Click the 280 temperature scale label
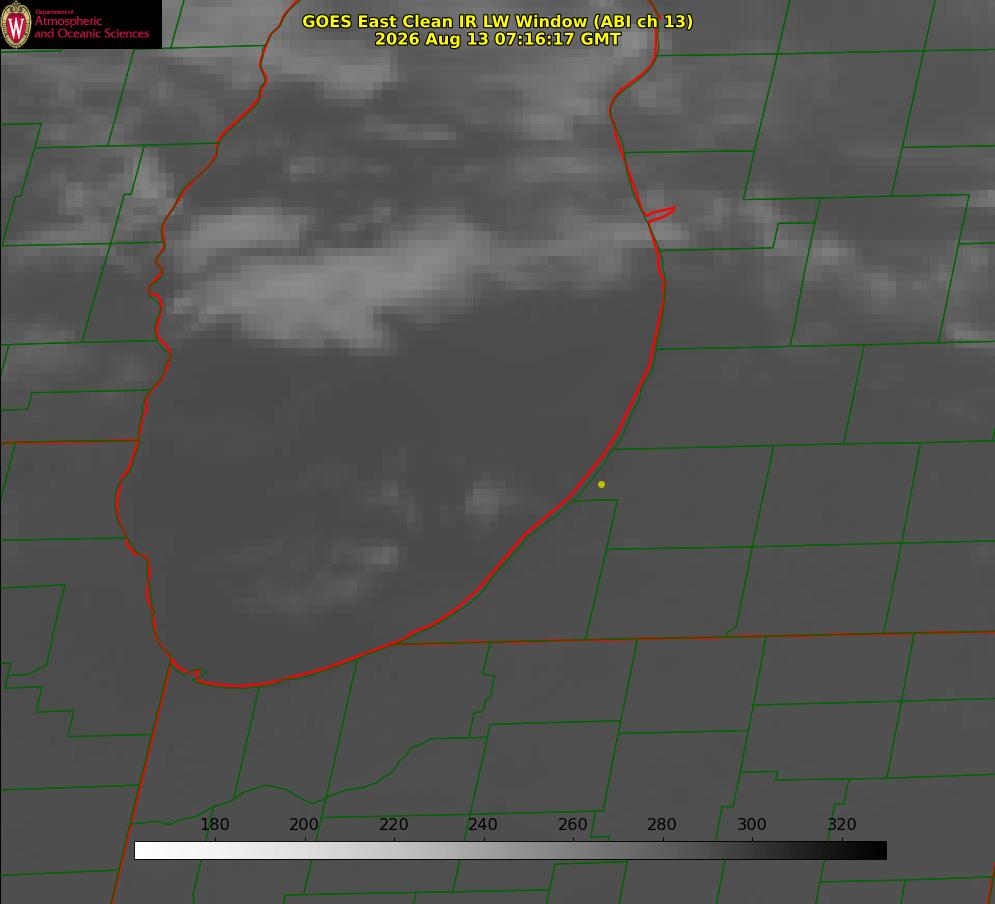Image resolution: width=995 pixels, height=904 pixels. (662, 824)
